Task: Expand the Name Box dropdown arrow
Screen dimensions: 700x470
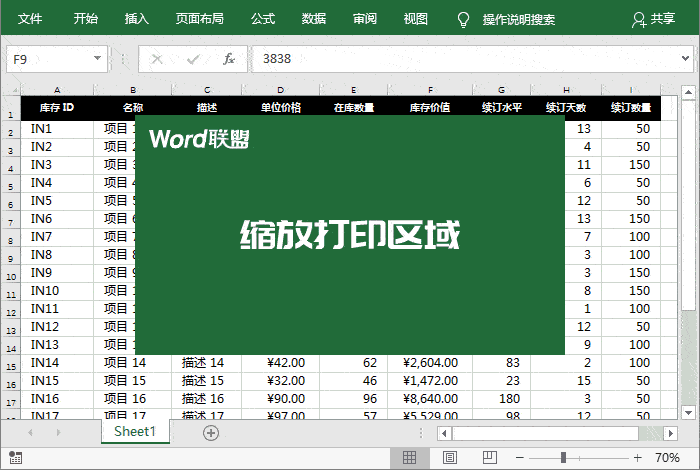Action: click(x=97, y=58)
